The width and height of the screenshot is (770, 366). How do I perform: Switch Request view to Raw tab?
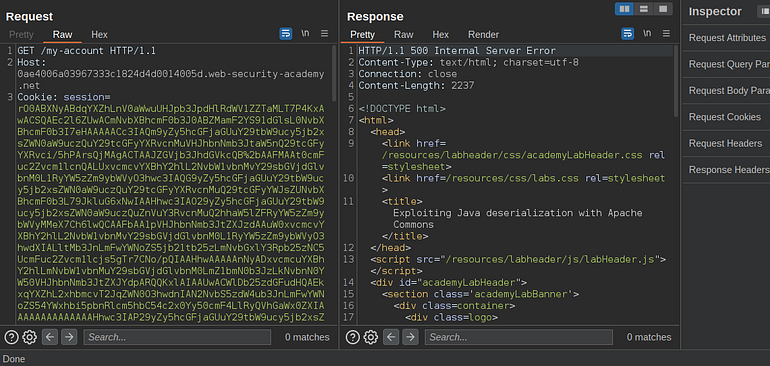(62, 34)
